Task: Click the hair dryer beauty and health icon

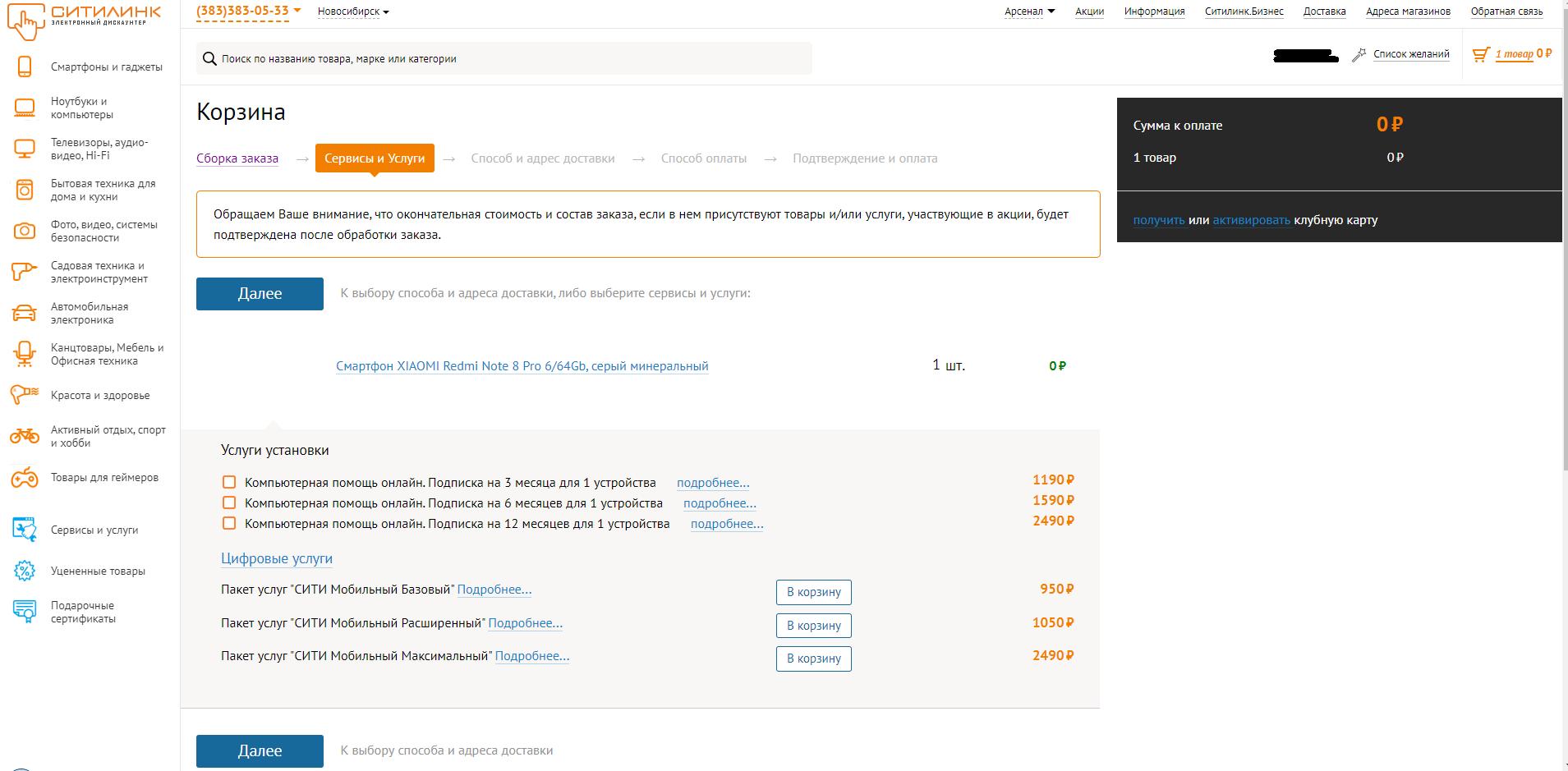Action: 25,395
